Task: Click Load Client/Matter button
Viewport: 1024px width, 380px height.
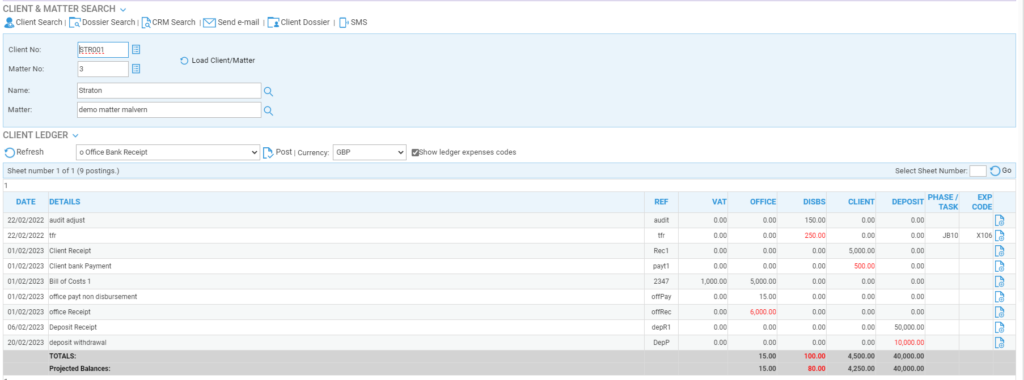Action: (217, 60)
